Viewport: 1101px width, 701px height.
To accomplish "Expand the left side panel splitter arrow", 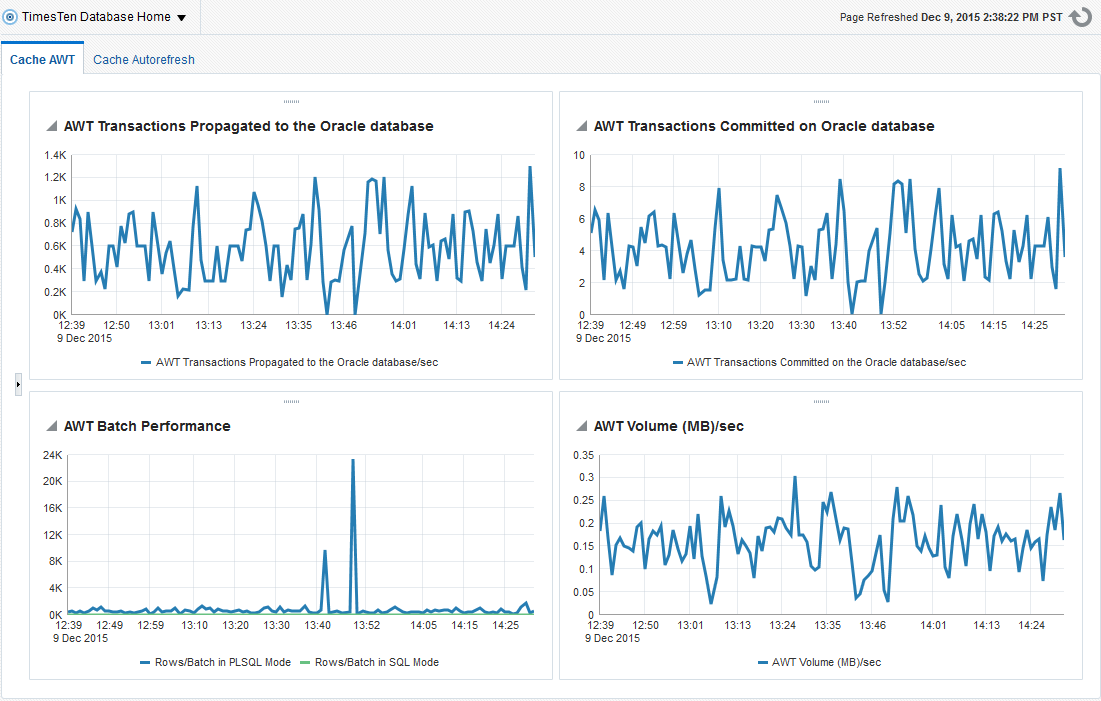I will (x=18, y=385).
